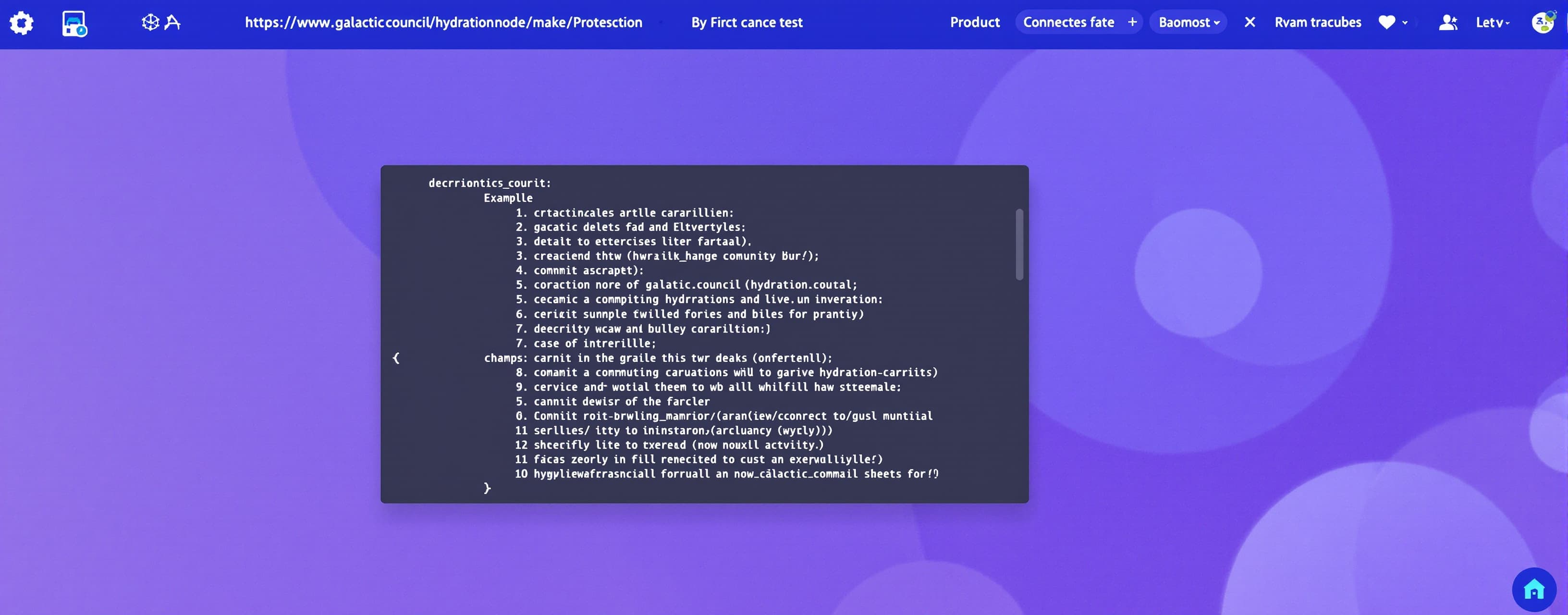Click line 'detait to ettercises liter fartaal).'
The width and height of the screenshot is (1568, 615).
pyautogui.click(x=633, y=242)
